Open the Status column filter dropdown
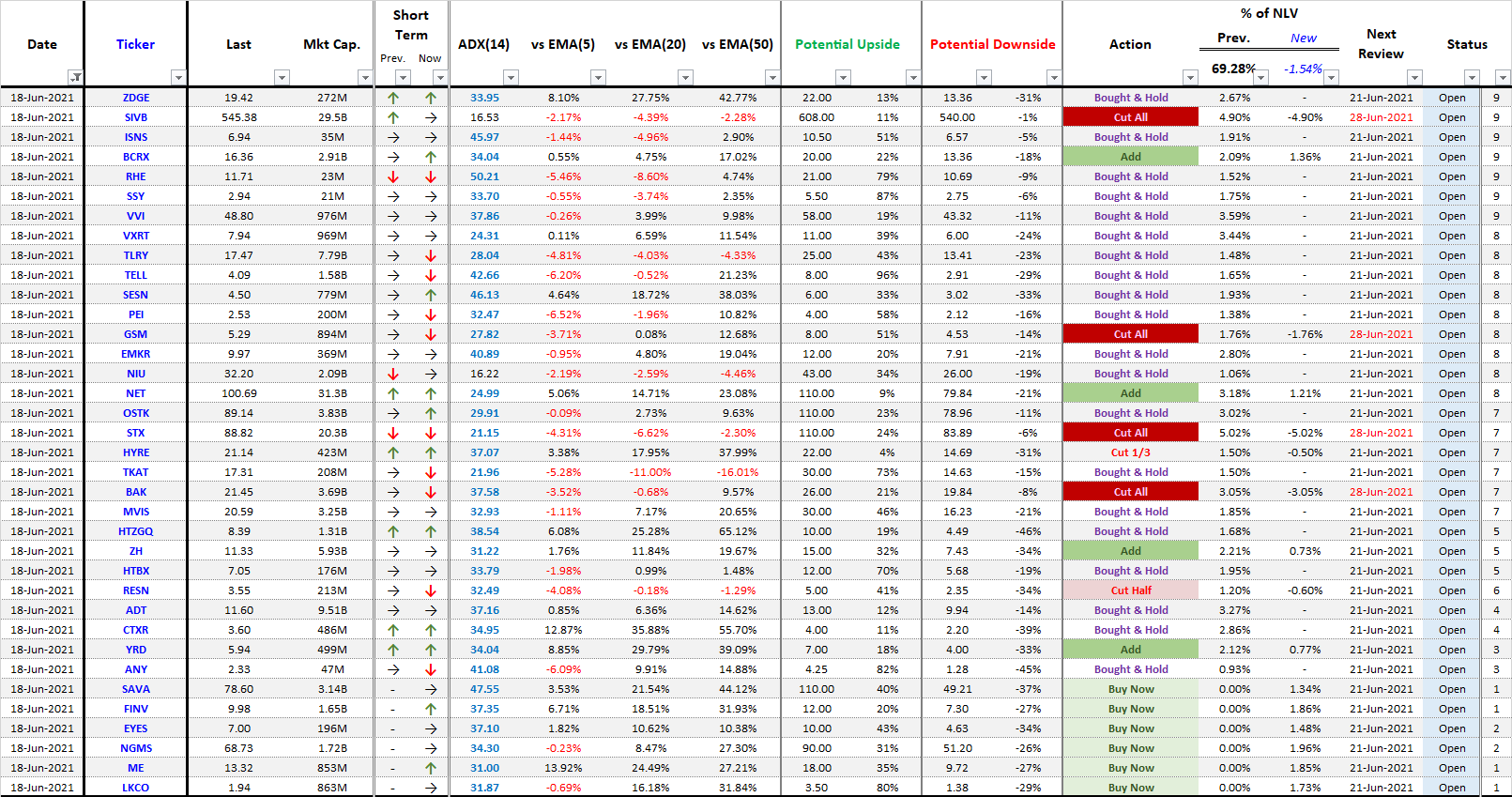1512x797 pixels. [x=1472, y=77]
